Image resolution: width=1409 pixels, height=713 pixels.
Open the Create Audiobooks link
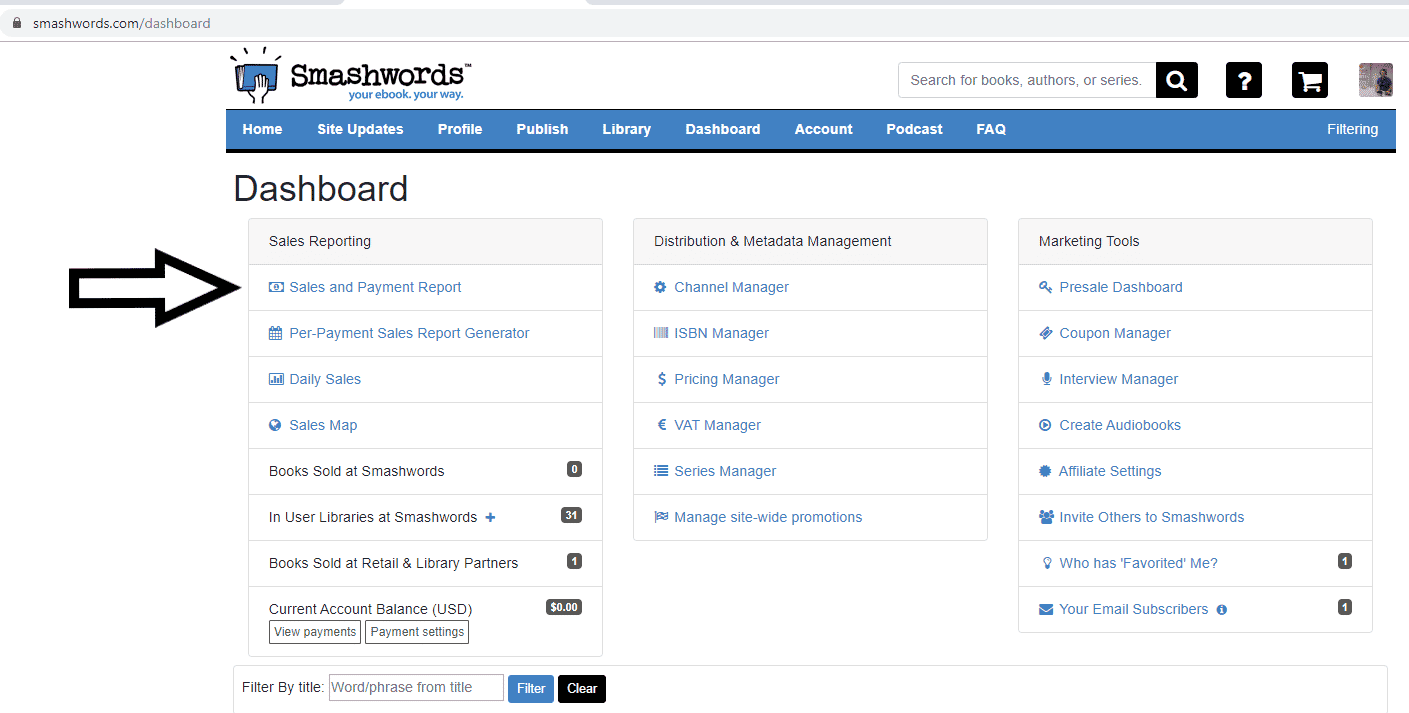point(1120,425)
